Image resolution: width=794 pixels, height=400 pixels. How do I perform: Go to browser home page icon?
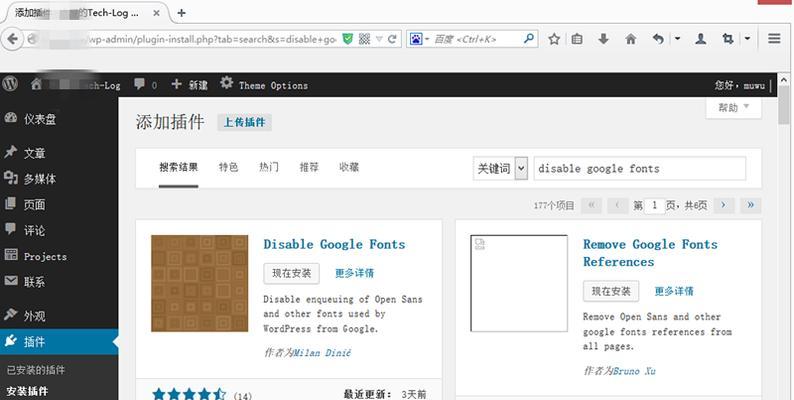[630, 39]
